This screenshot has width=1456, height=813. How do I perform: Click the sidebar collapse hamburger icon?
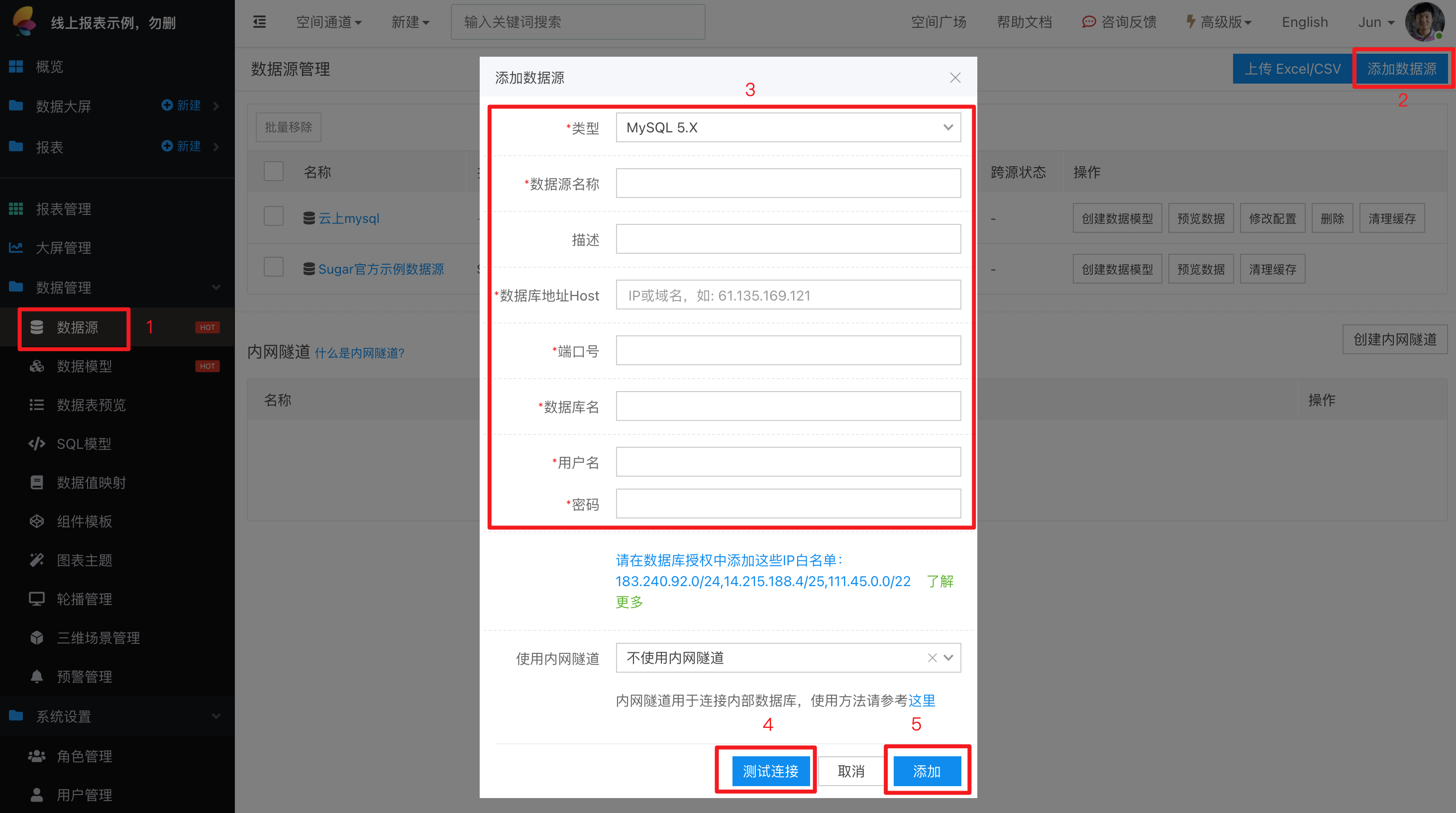click(x=259, y=22)
